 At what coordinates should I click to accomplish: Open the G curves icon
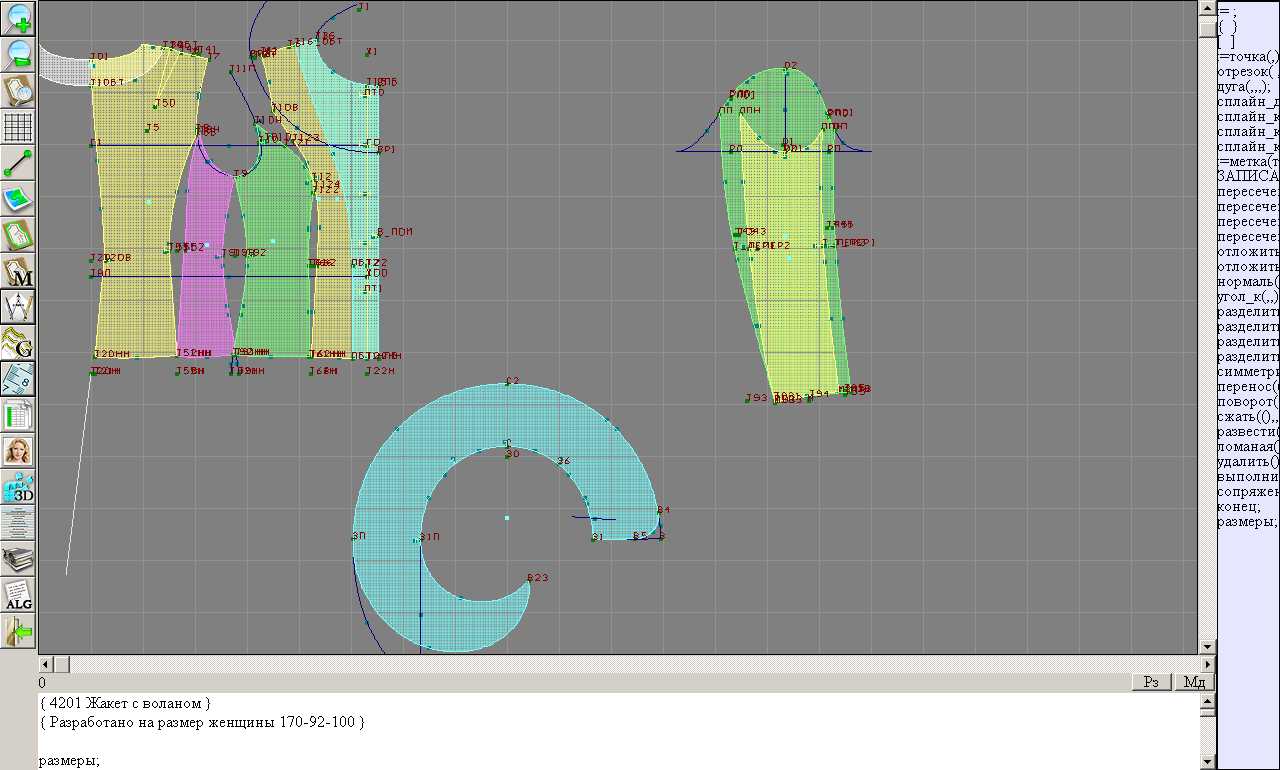[x=19, y=343]
